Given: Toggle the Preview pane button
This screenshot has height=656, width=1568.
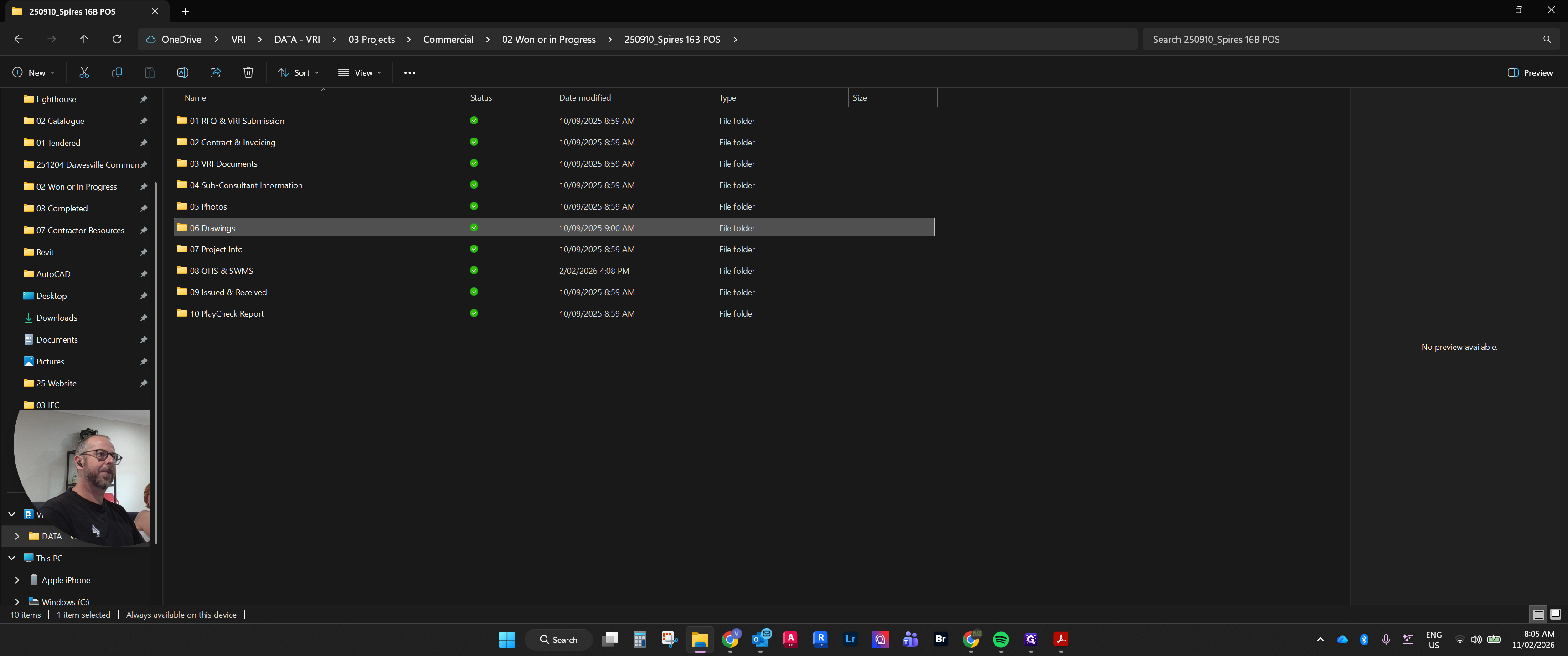Looking at the screenshot, I should [1530, 72].
